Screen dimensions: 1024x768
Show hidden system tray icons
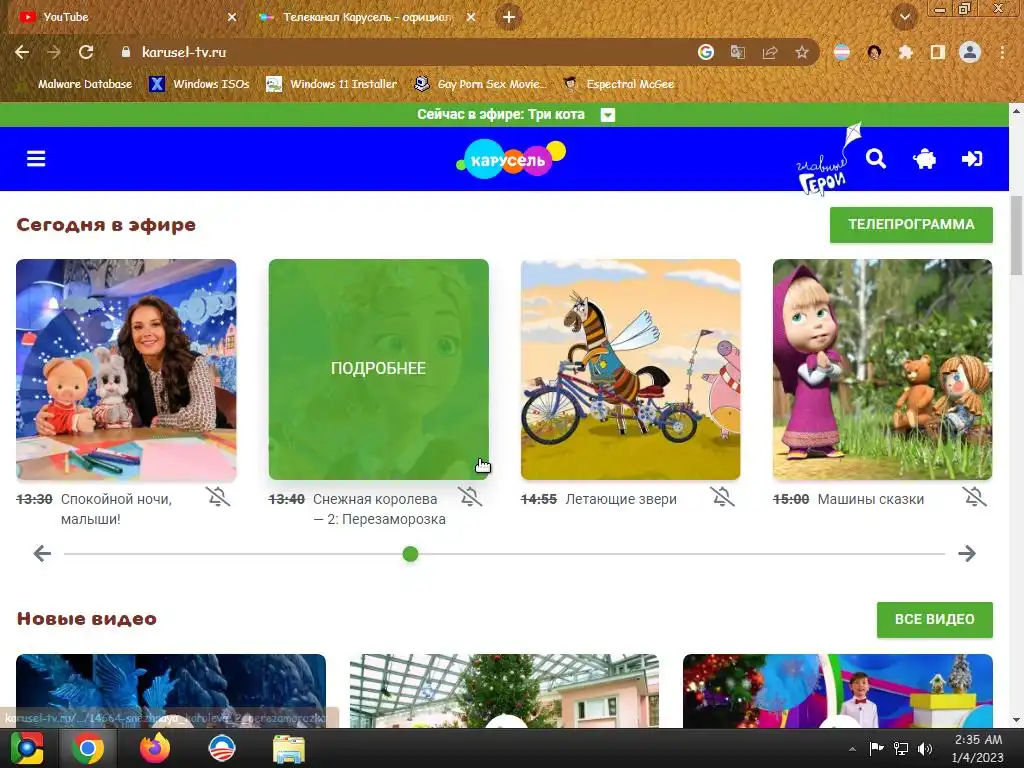[x=852, y=749]
